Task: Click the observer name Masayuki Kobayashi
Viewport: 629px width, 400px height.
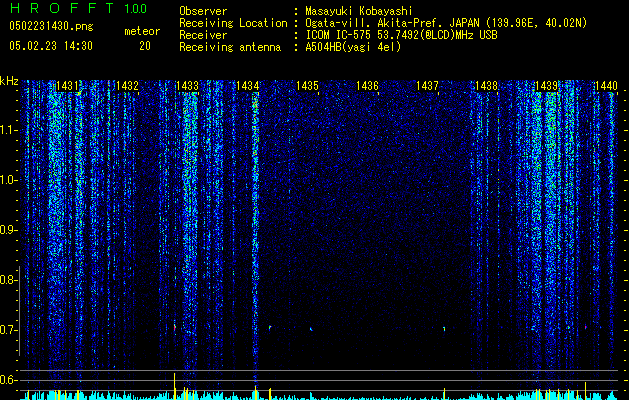Action: click(359, 11)
